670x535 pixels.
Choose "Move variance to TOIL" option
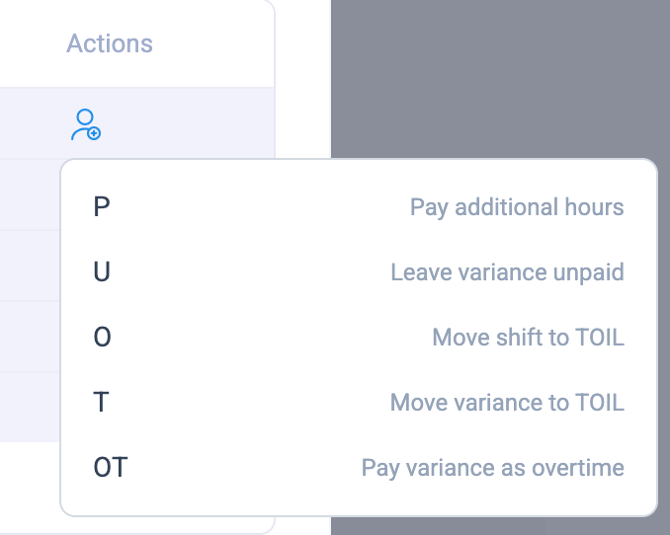pyautogui.click(x=507, y=403)
